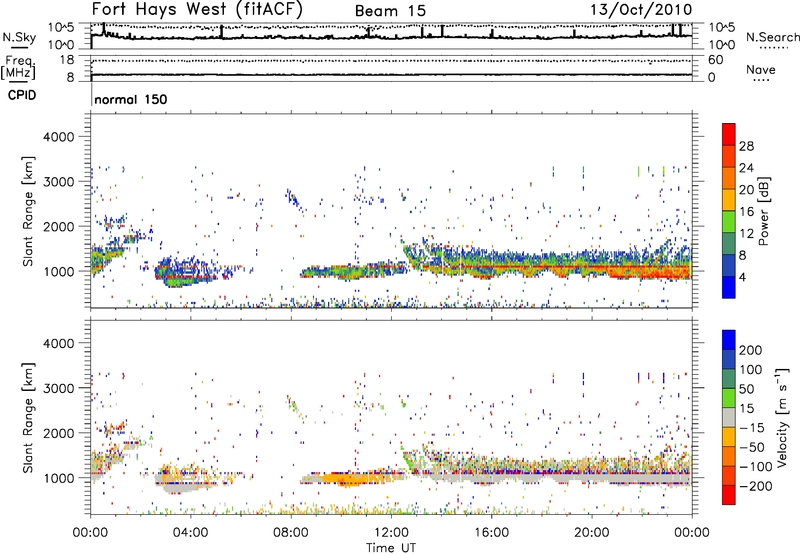The height and width of the screenshot is (554, 800).
Task: Click the -50 label on the velocity colorbar
Action: click(x=751, y=447)
